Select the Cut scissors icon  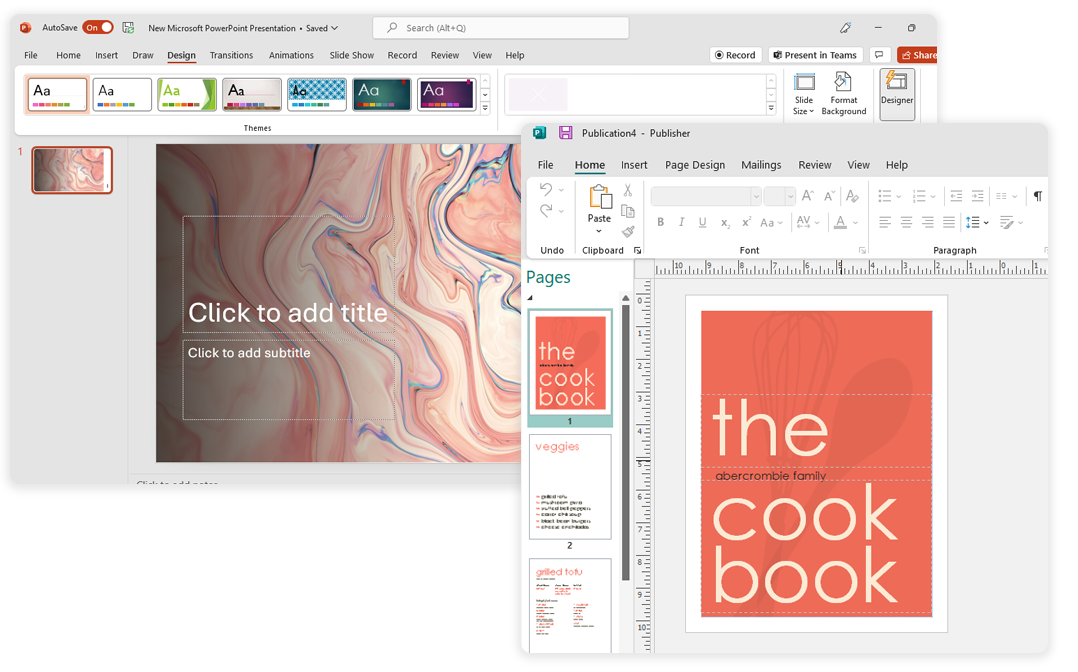(628, 190)
